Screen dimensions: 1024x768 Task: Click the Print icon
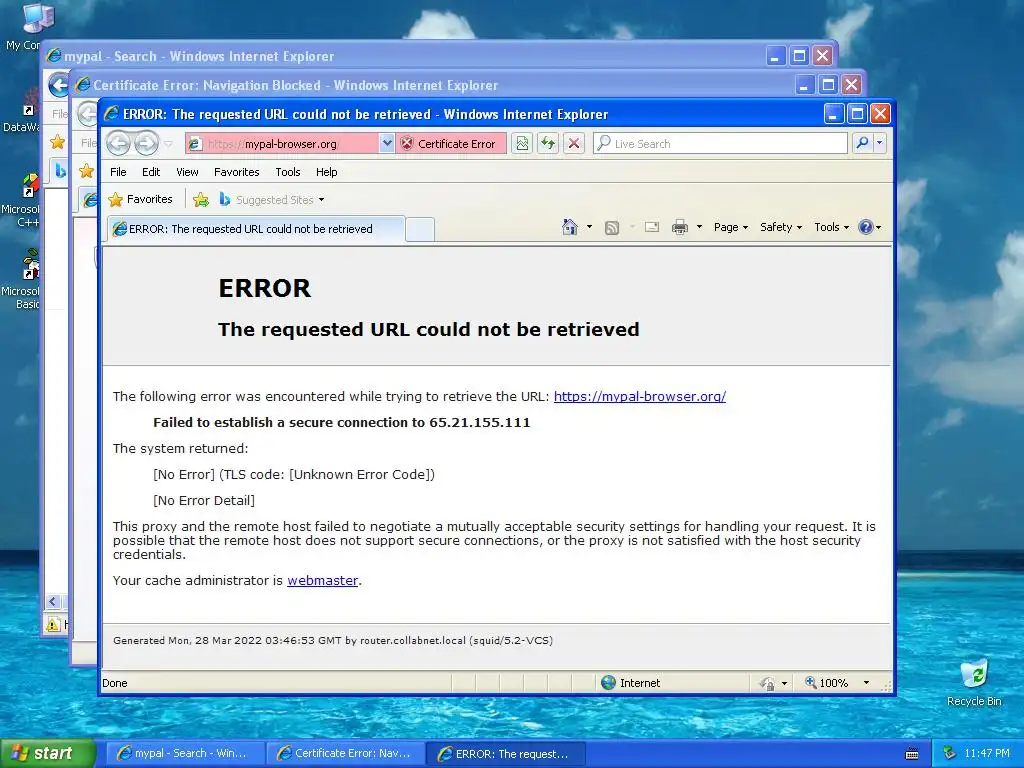coord(680,227)
